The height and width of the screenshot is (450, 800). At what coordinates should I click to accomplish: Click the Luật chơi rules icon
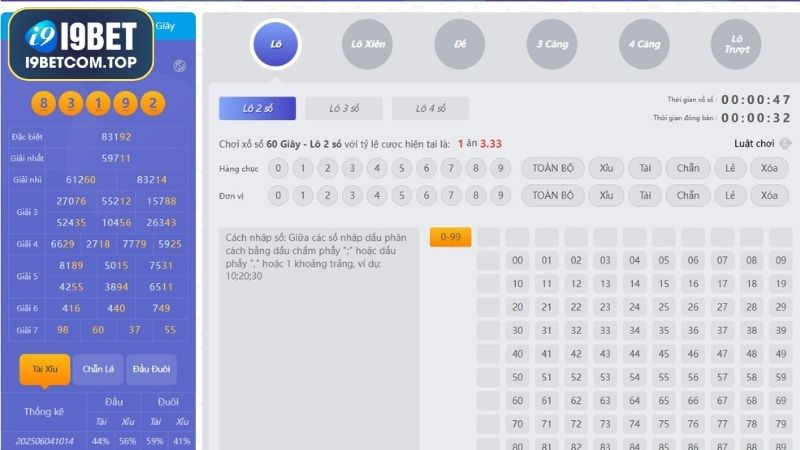pos(785,144)
